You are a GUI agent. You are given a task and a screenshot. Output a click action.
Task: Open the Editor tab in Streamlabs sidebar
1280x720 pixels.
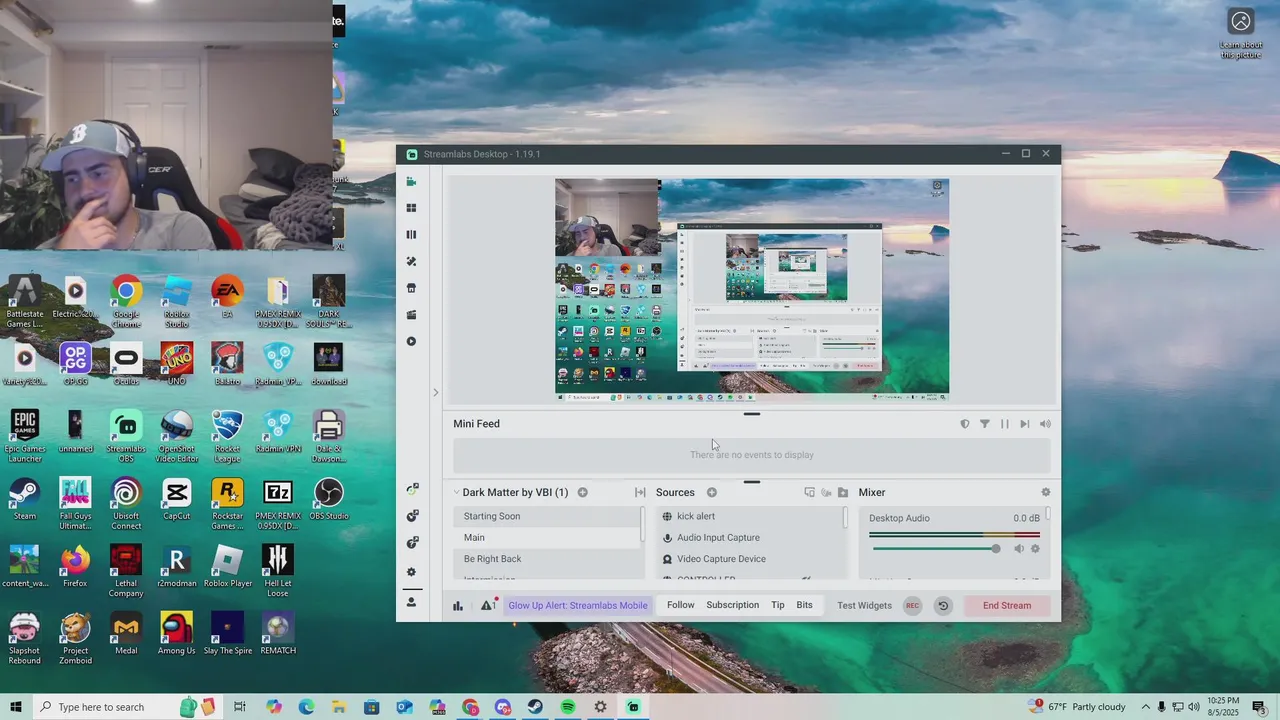click(411, 182)
